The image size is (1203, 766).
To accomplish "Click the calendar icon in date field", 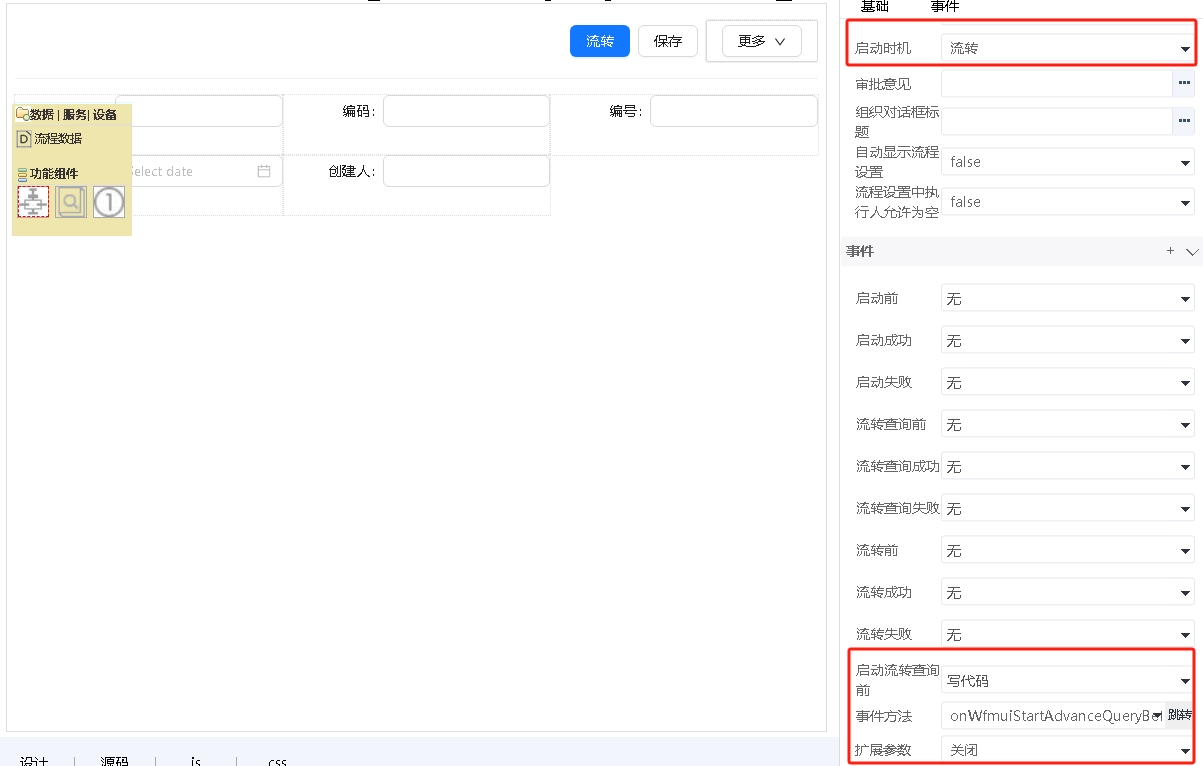I will tap(264, 171).
